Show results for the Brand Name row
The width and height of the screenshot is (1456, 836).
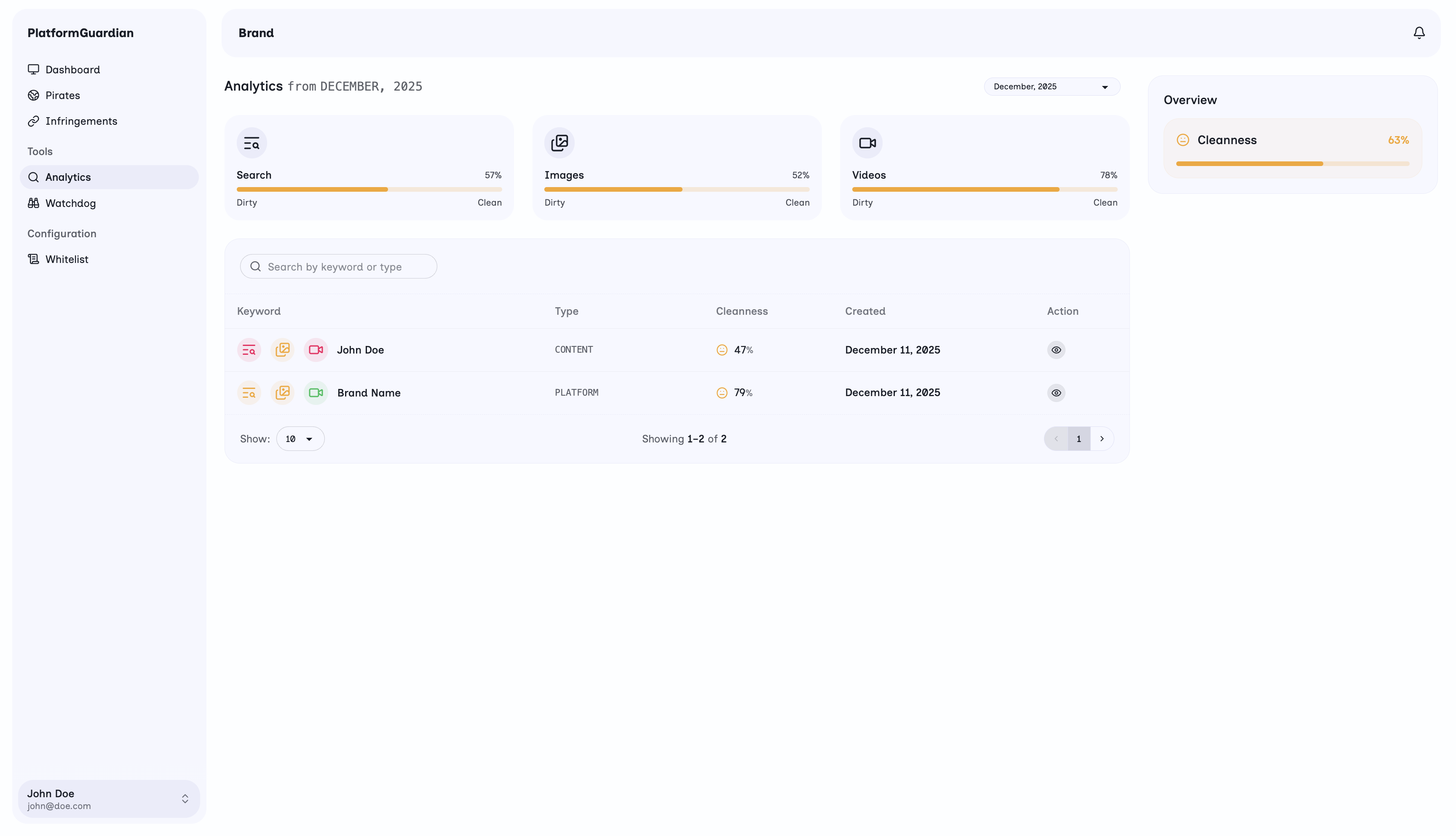pos(1057,393)
